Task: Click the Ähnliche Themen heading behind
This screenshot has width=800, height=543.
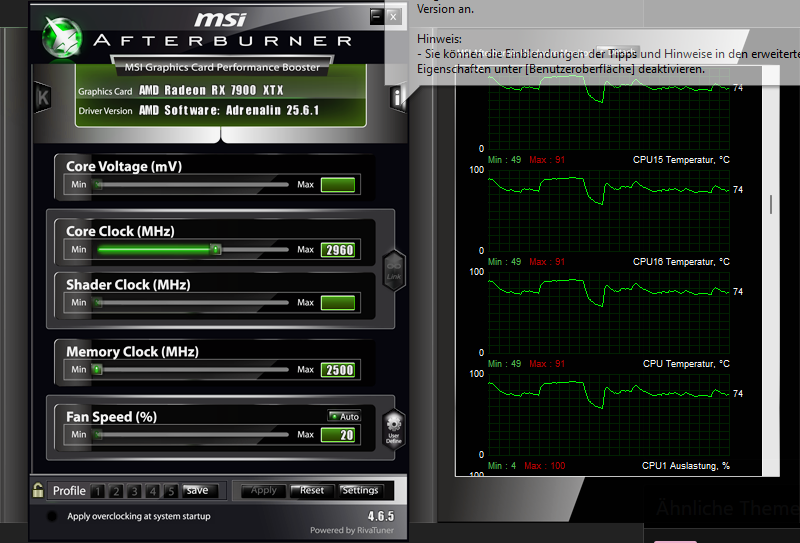Action: pos(728,508)
